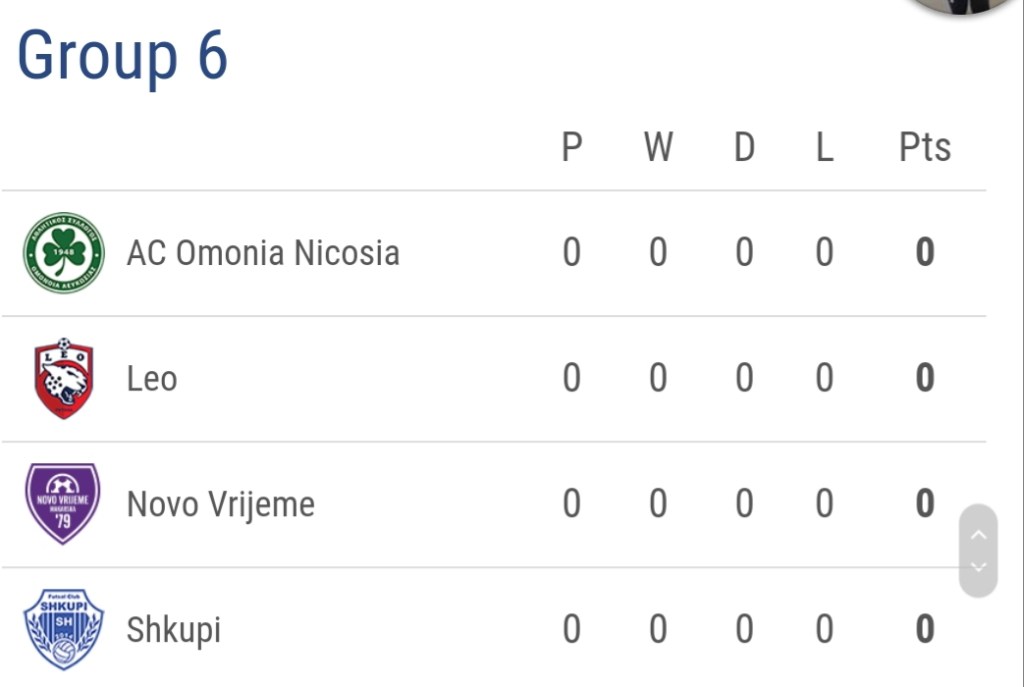1024x687 pixels.
Task: Select the Shkupi team name
Action: point(174,630)
